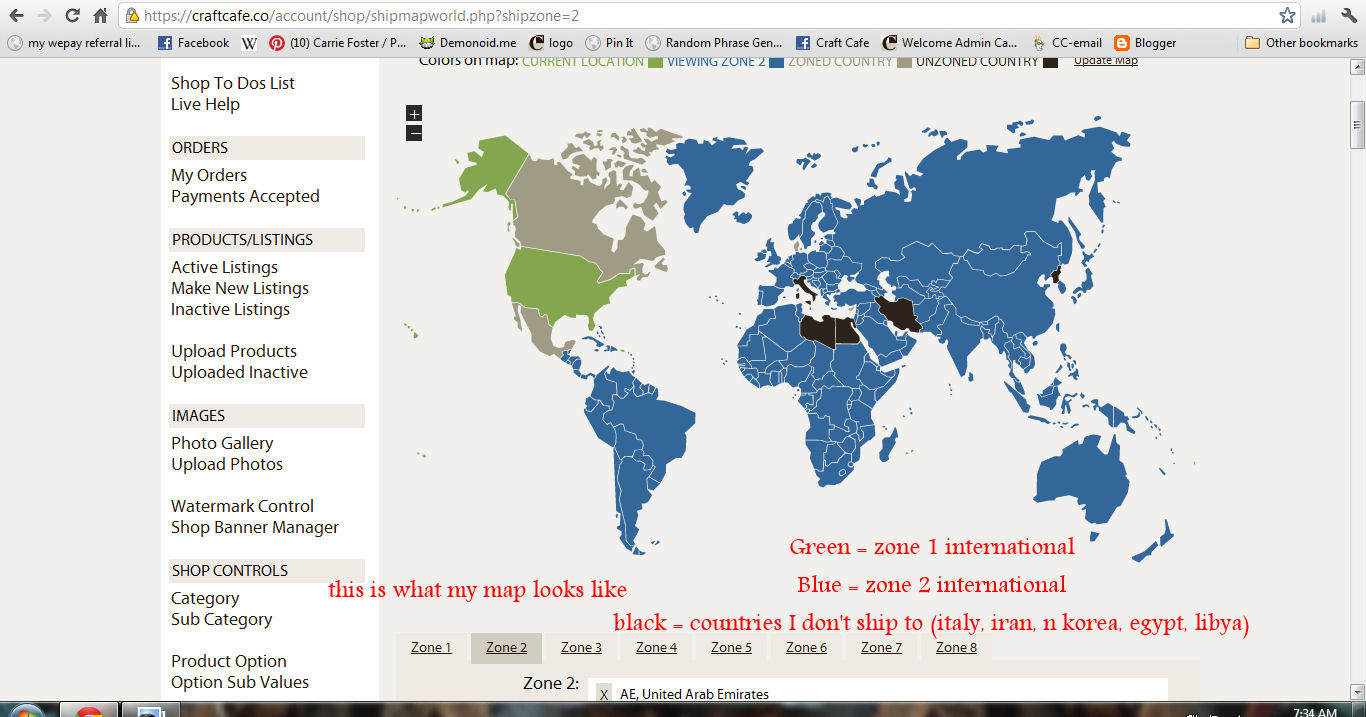Click the blue Viewing Zone 2 legend swatch

click(776, 62)
